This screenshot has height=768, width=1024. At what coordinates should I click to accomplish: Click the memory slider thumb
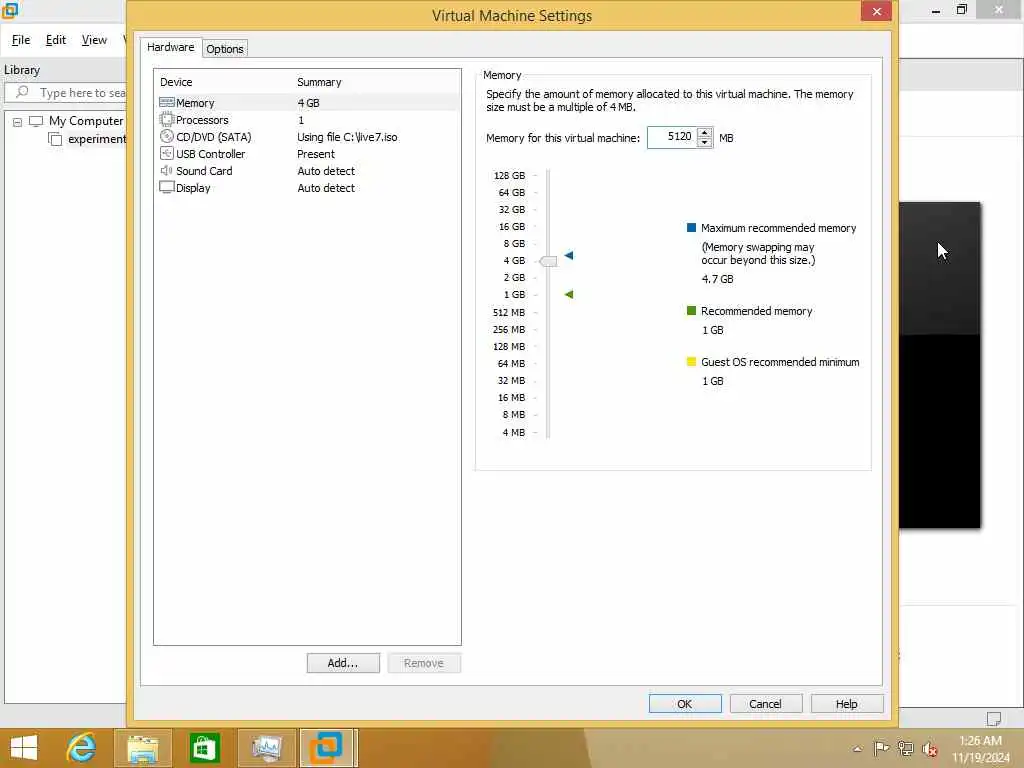click(548, 261)
